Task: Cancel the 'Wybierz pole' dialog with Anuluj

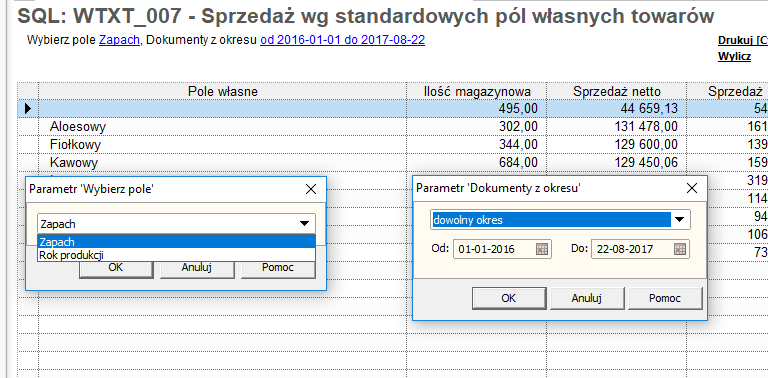Action: pos(196,268)
